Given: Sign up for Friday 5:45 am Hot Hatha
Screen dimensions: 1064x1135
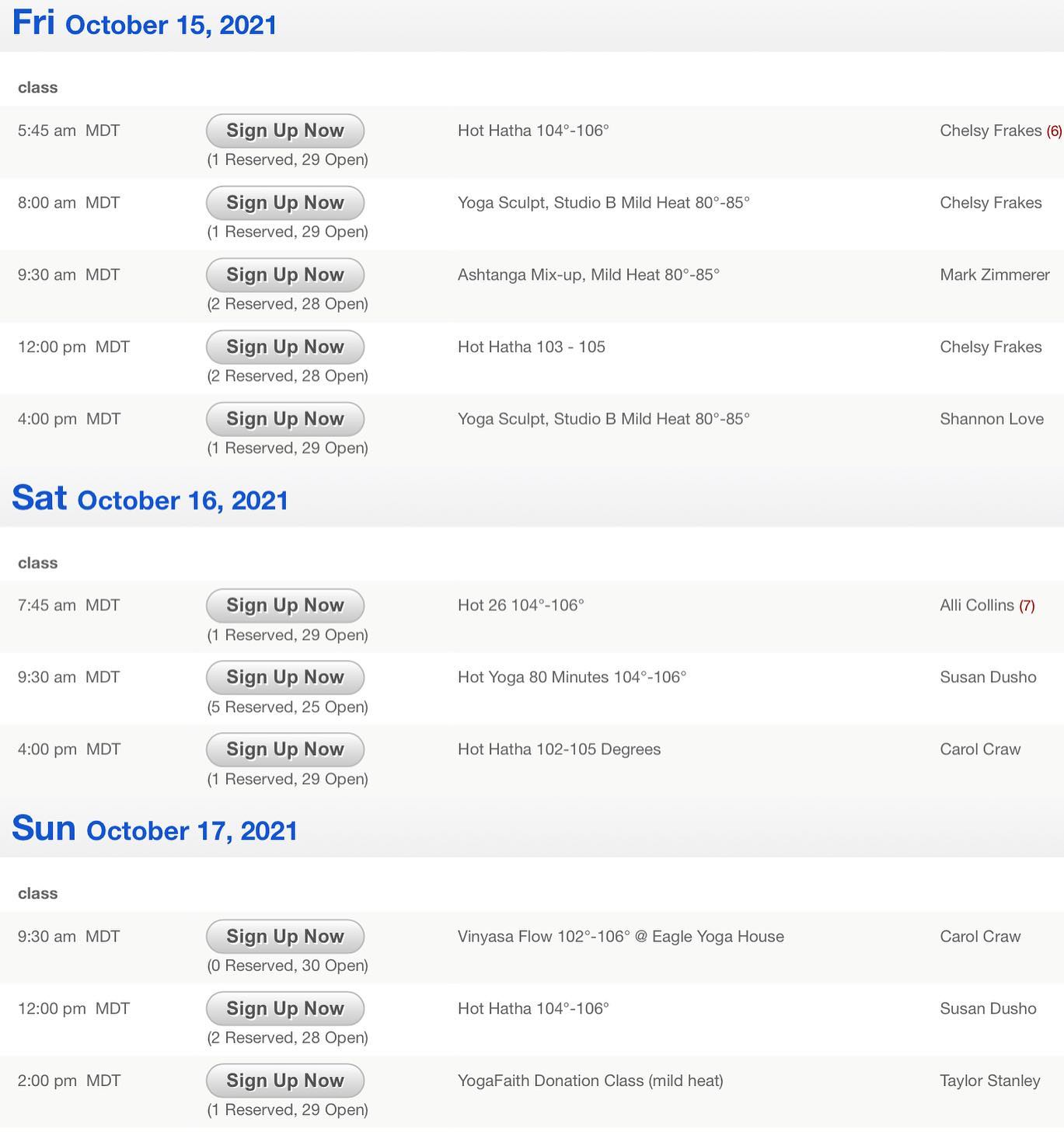Looking at the screenshot, I should 285,131.
